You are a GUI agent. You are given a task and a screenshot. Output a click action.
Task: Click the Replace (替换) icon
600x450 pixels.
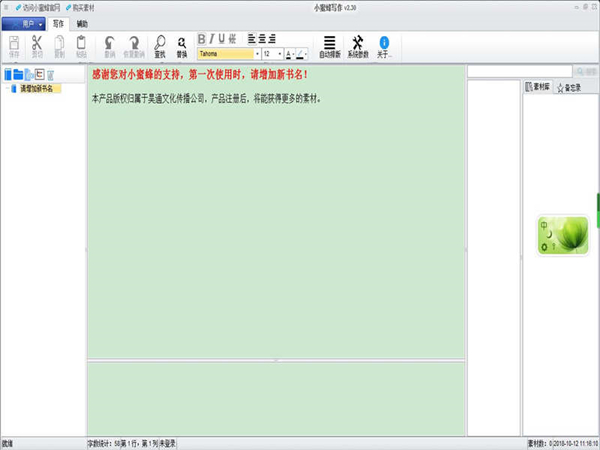(182, 45)
